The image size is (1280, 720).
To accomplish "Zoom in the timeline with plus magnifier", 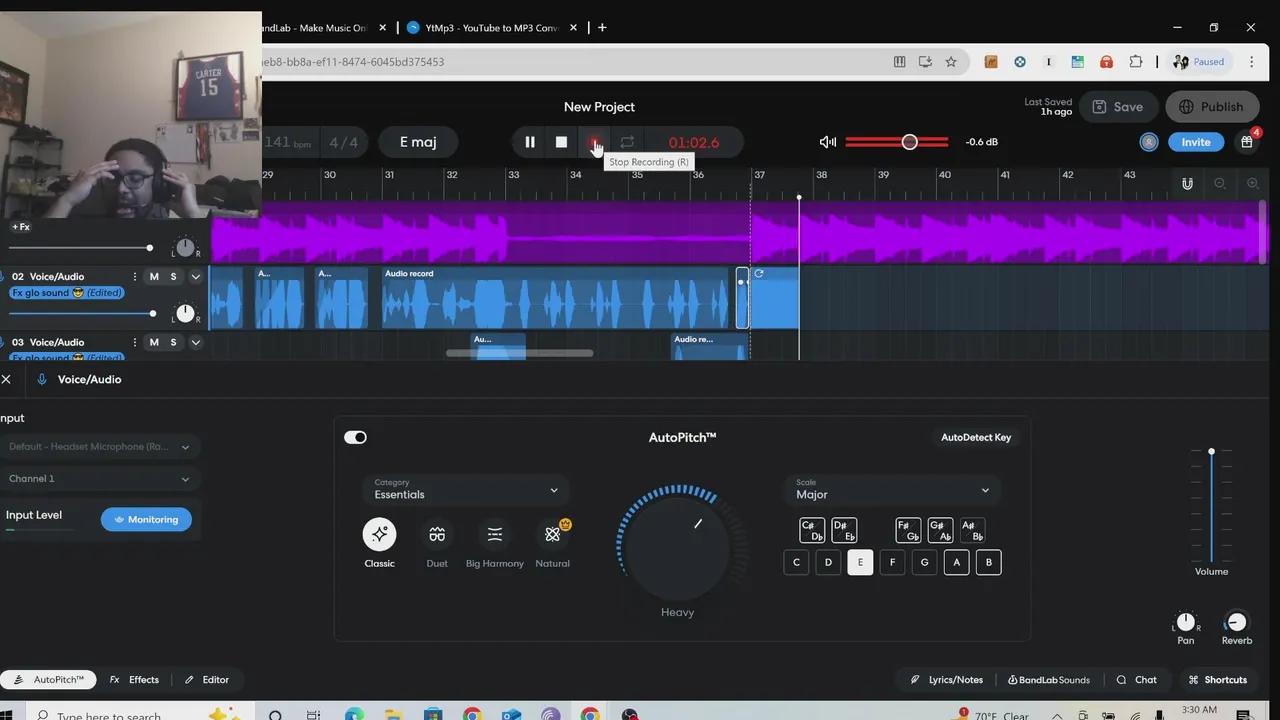I will pos(1253,183).
